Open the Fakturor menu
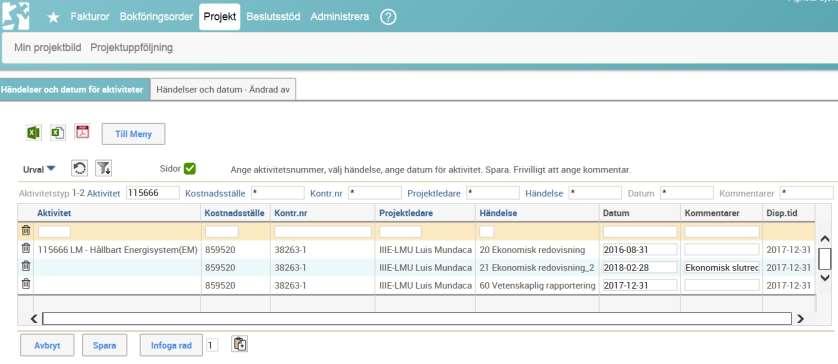 coord(90,17)
